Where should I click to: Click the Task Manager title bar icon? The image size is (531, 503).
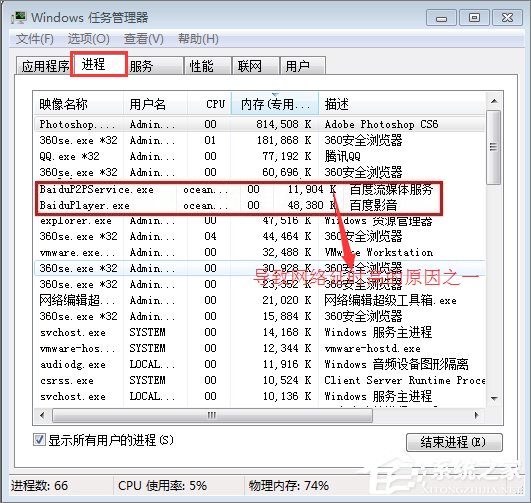[19, 18]
